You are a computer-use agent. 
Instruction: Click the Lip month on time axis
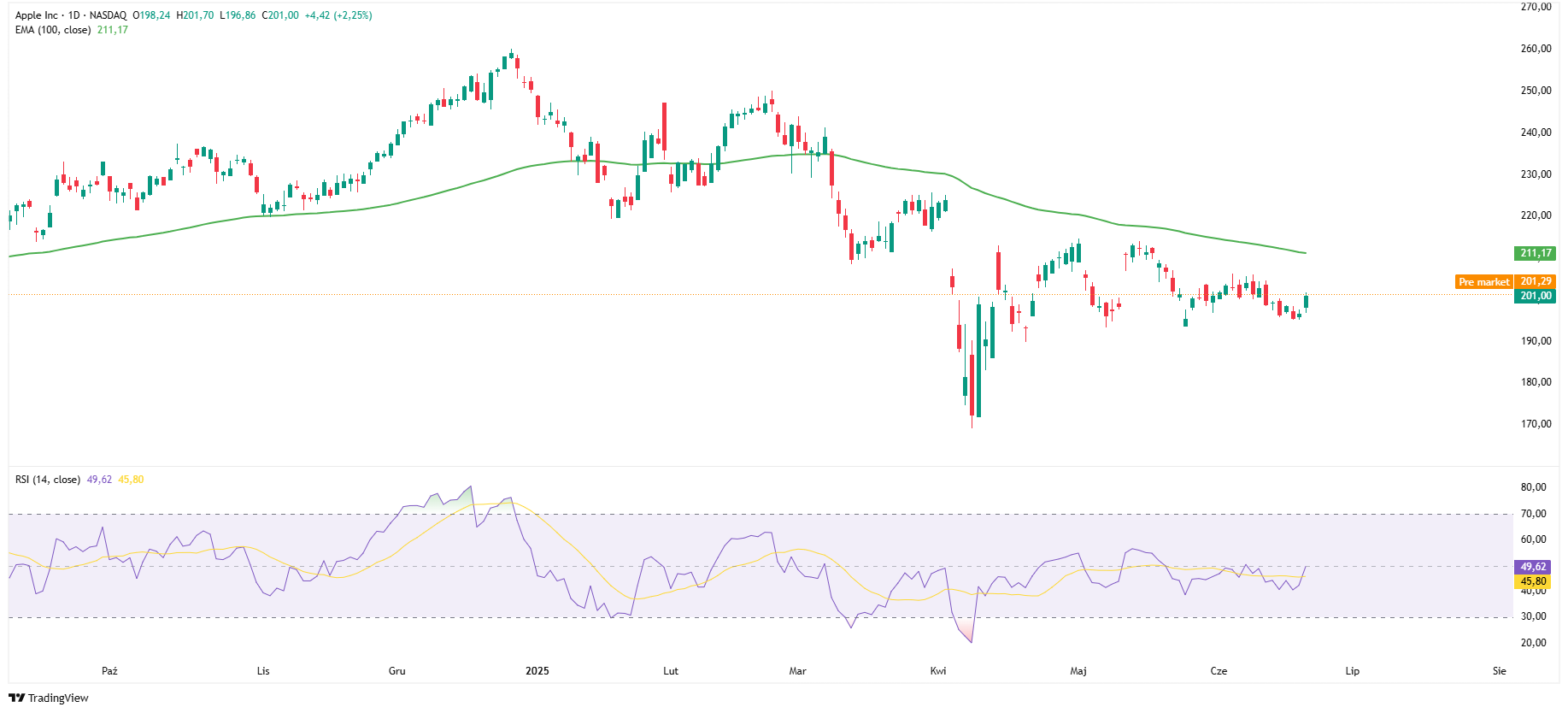click(1353, 671)
